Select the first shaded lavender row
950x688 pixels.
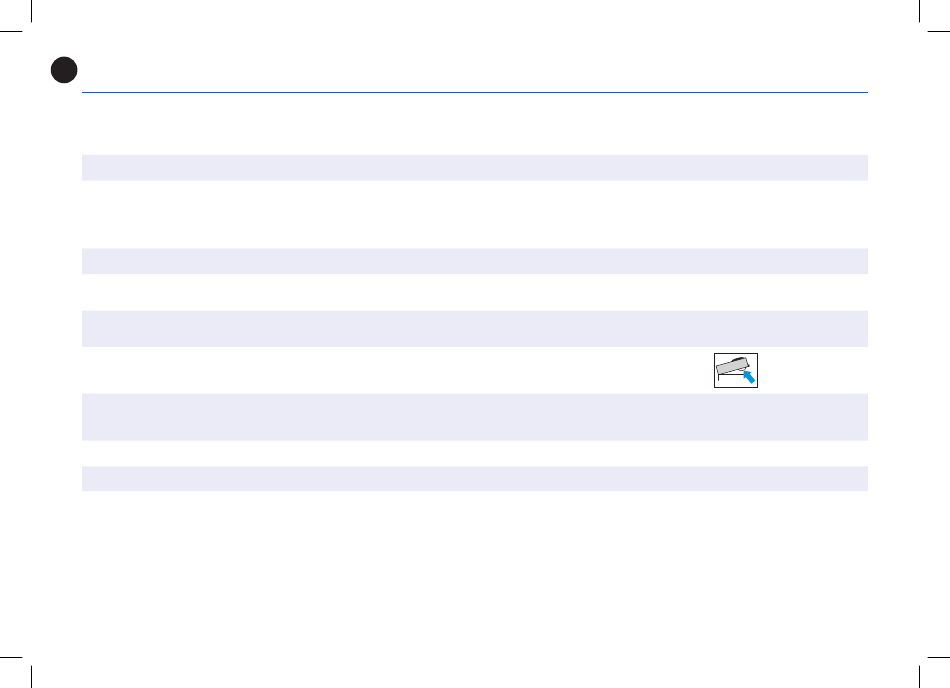(x=474, y=167)
